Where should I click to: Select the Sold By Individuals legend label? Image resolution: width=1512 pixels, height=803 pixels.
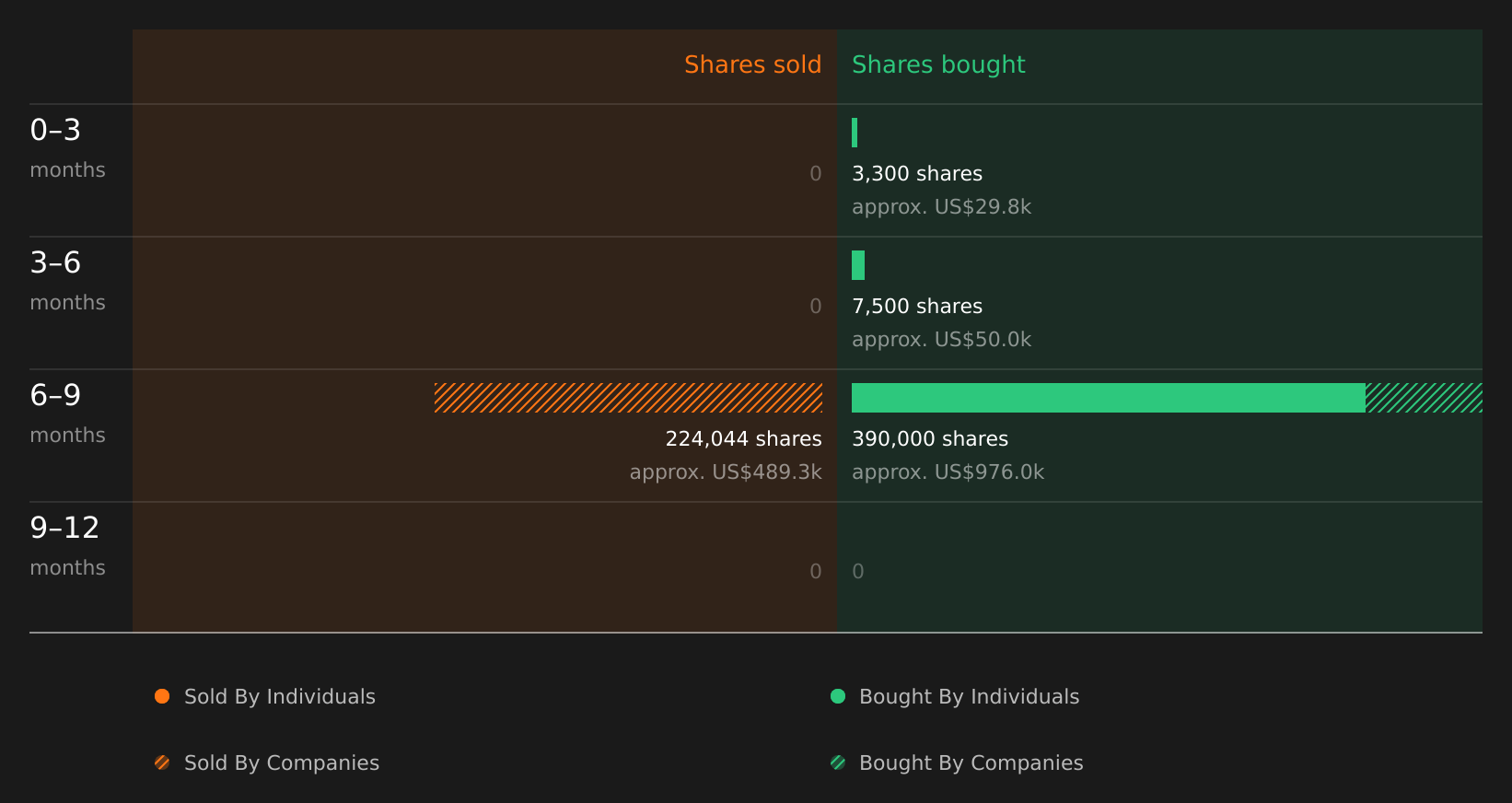click(x=280, y=697)
